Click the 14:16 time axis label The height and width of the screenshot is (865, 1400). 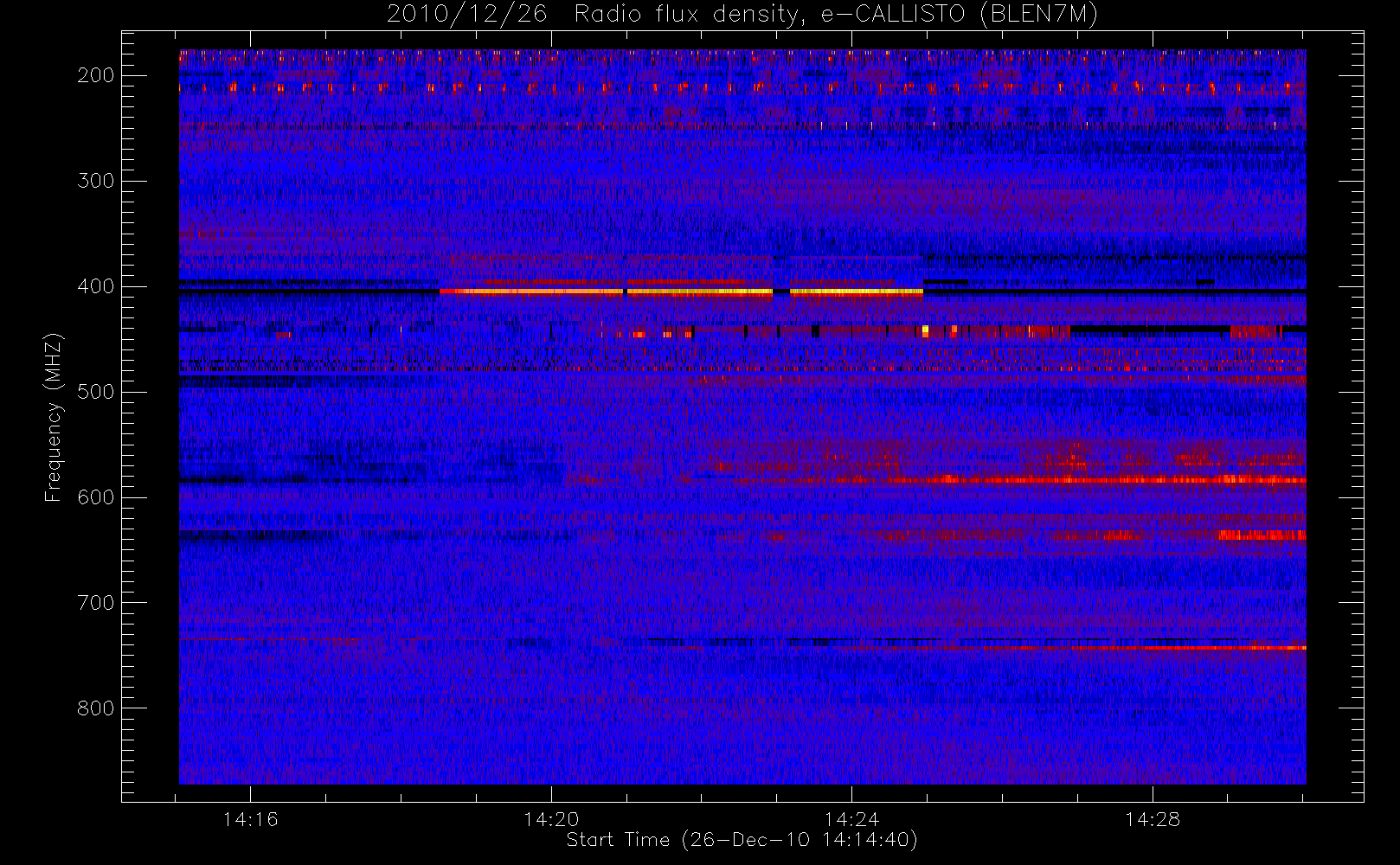250,819
